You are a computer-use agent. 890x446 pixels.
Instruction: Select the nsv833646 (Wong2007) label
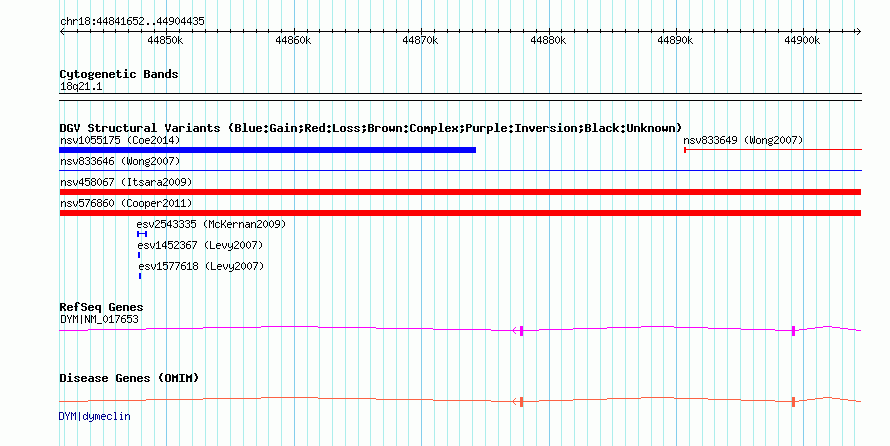tap(120, 161)
